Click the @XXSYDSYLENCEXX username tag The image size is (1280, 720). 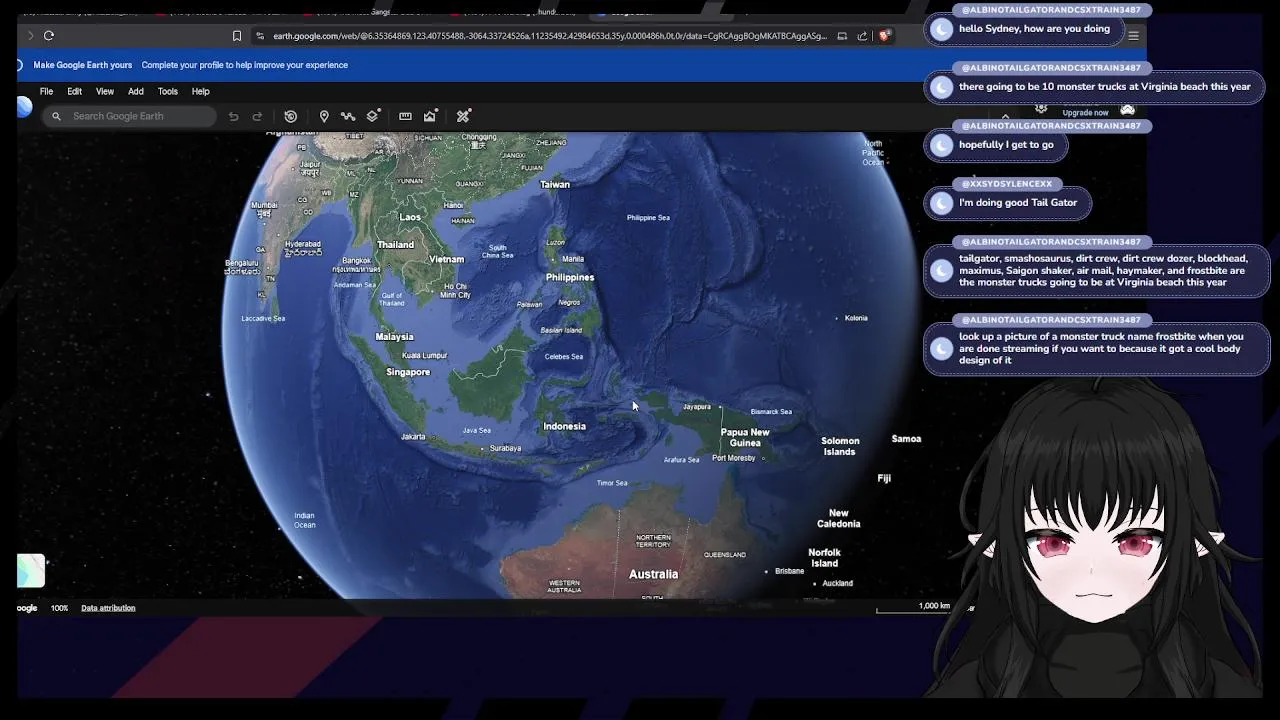point(1006,184)
